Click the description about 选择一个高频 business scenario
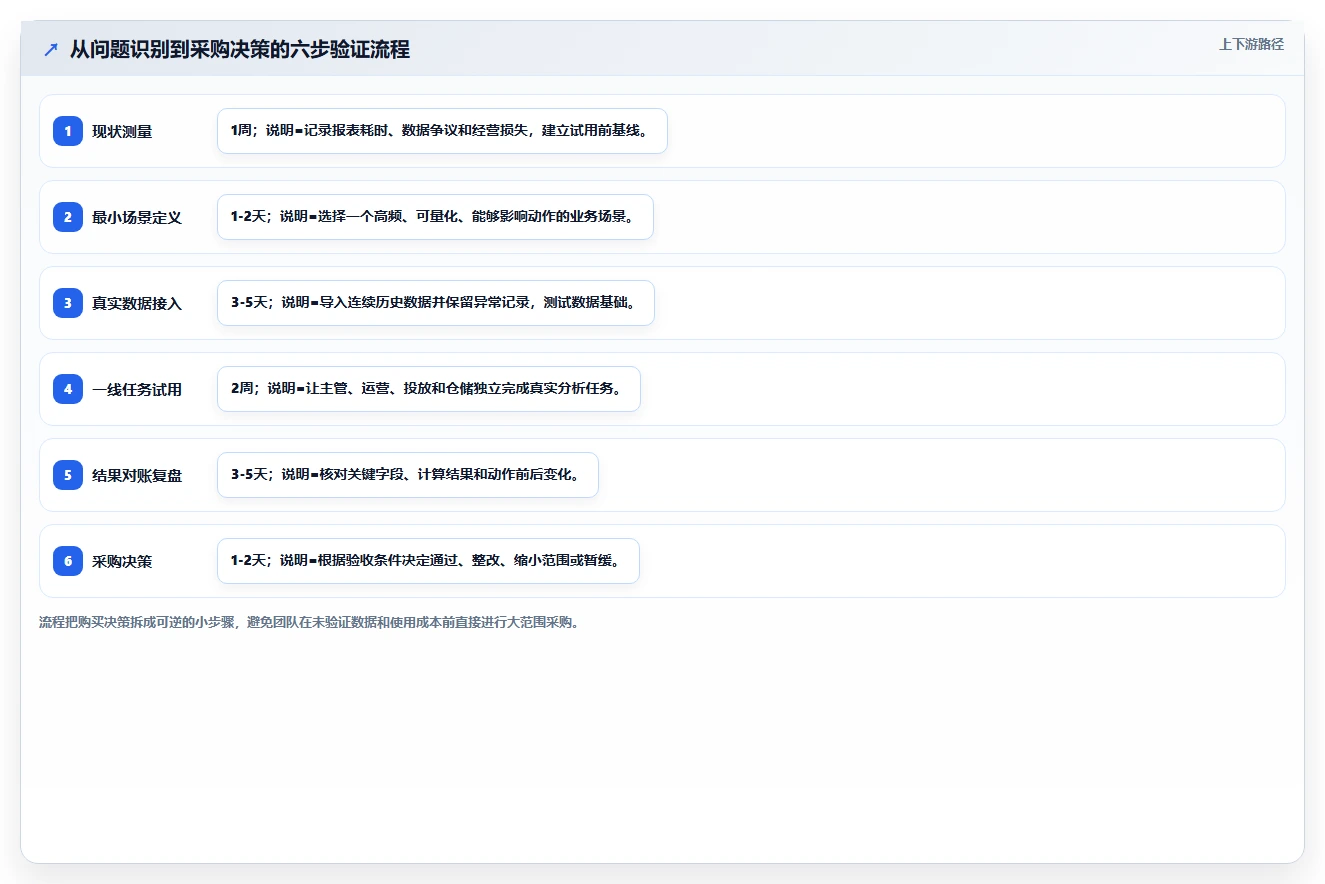The height and width of the screenshot is (884, 1325). [x=435, y=217]
